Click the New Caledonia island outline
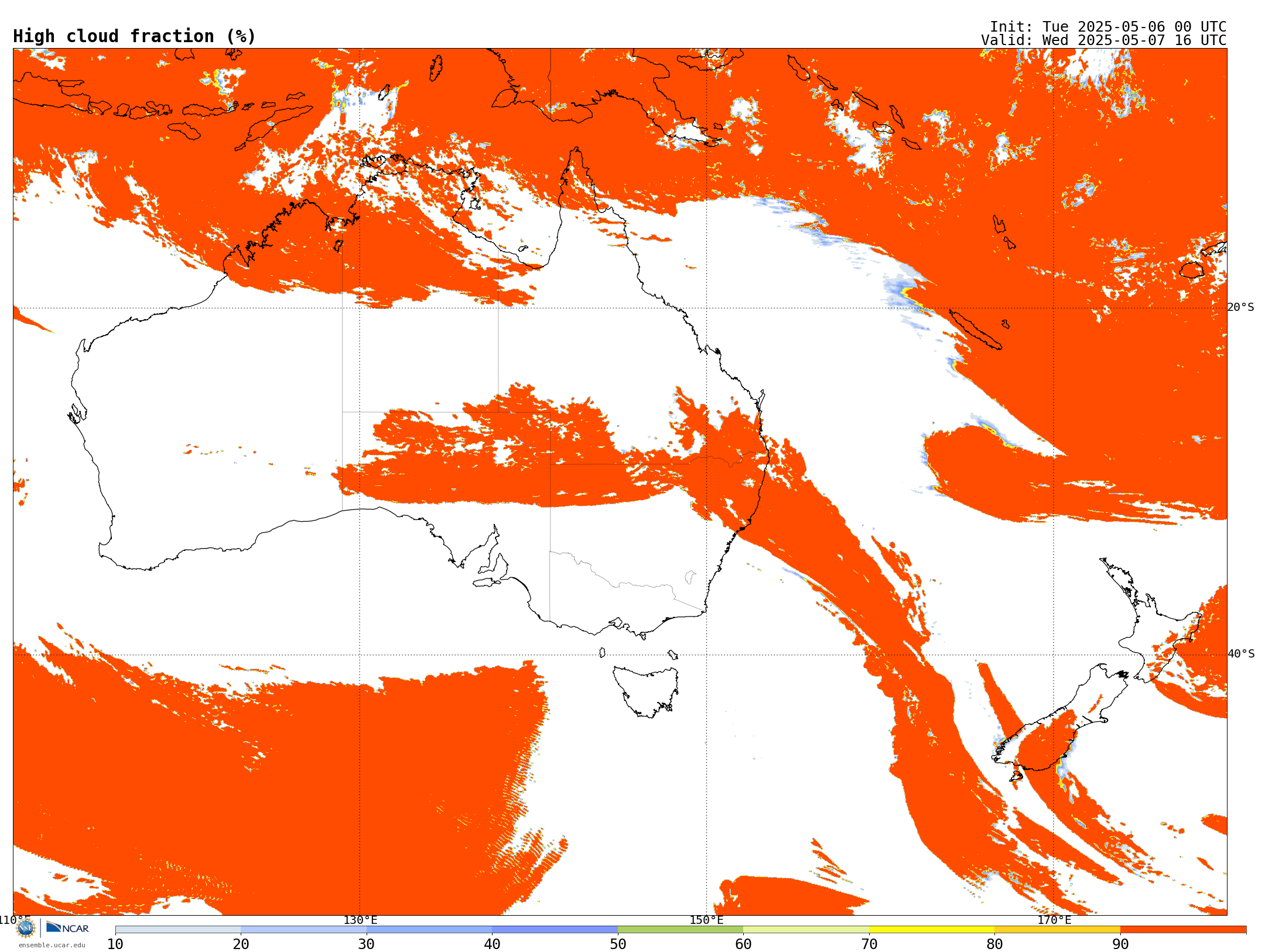The width and height of the screenshot is (1265, 952). click(976, 330)
